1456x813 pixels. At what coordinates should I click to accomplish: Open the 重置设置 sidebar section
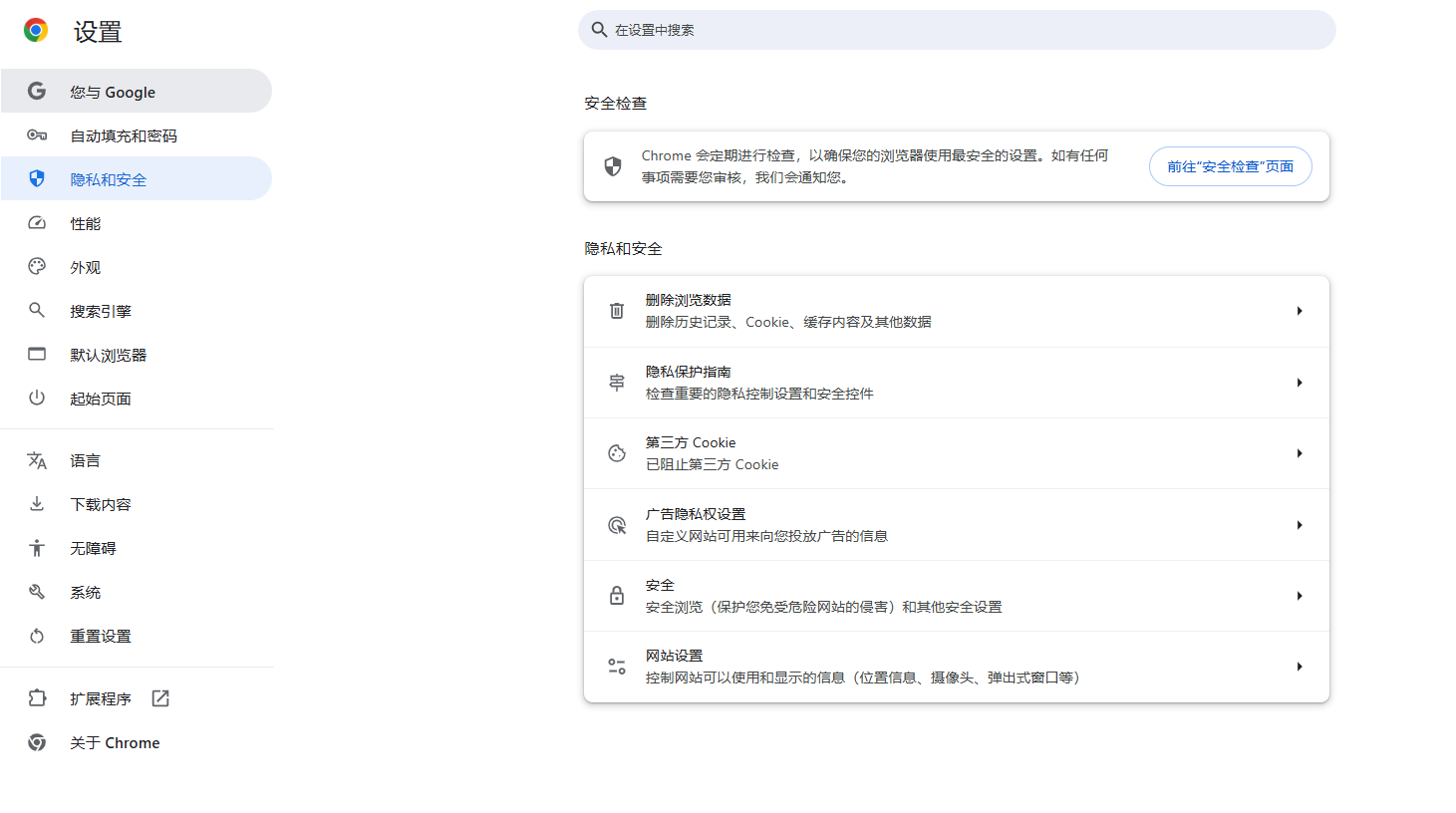[x=137, y=636]
